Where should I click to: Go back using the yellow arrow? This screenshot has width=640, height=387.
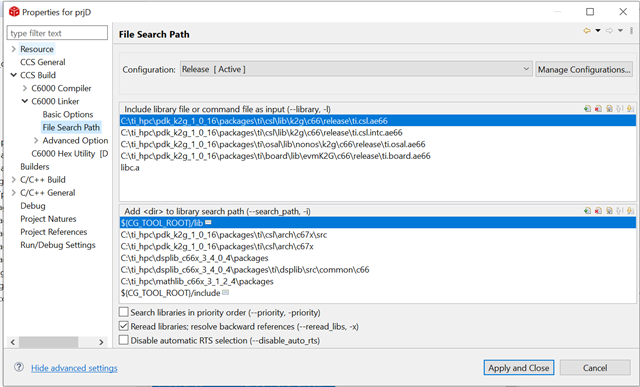[587, 31]
